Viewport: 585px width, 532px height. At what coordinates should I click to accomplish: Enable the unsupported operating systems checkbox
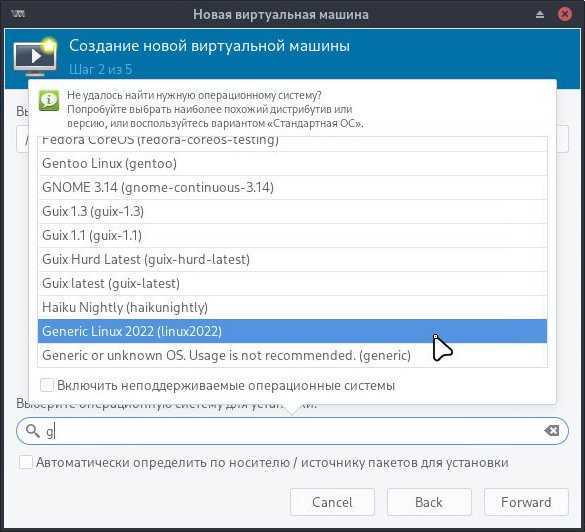pyautogui.click(x=47, y=385)
